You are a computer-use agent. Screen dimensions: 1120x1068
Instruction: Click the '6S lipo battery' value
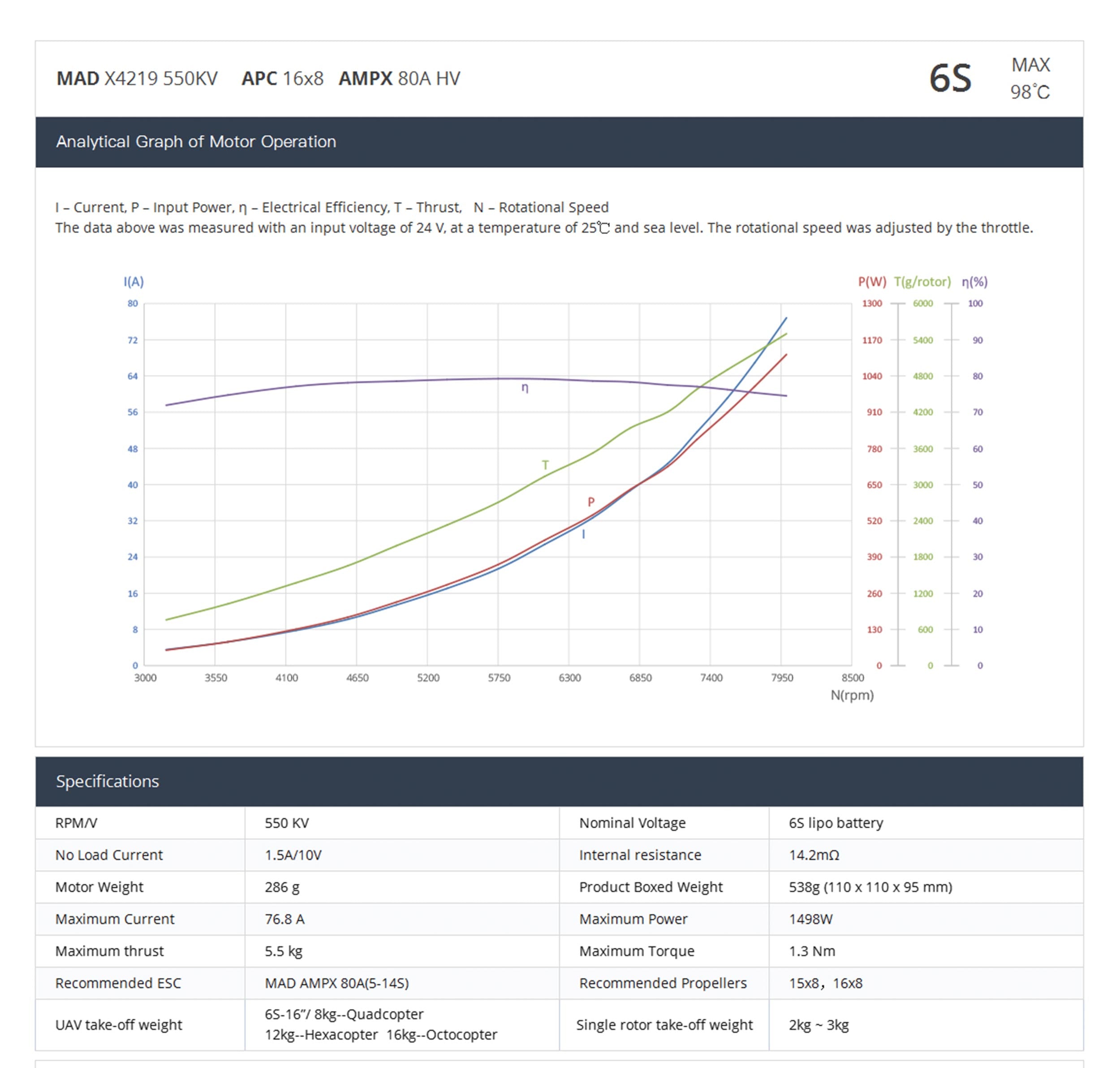point(836,823)
